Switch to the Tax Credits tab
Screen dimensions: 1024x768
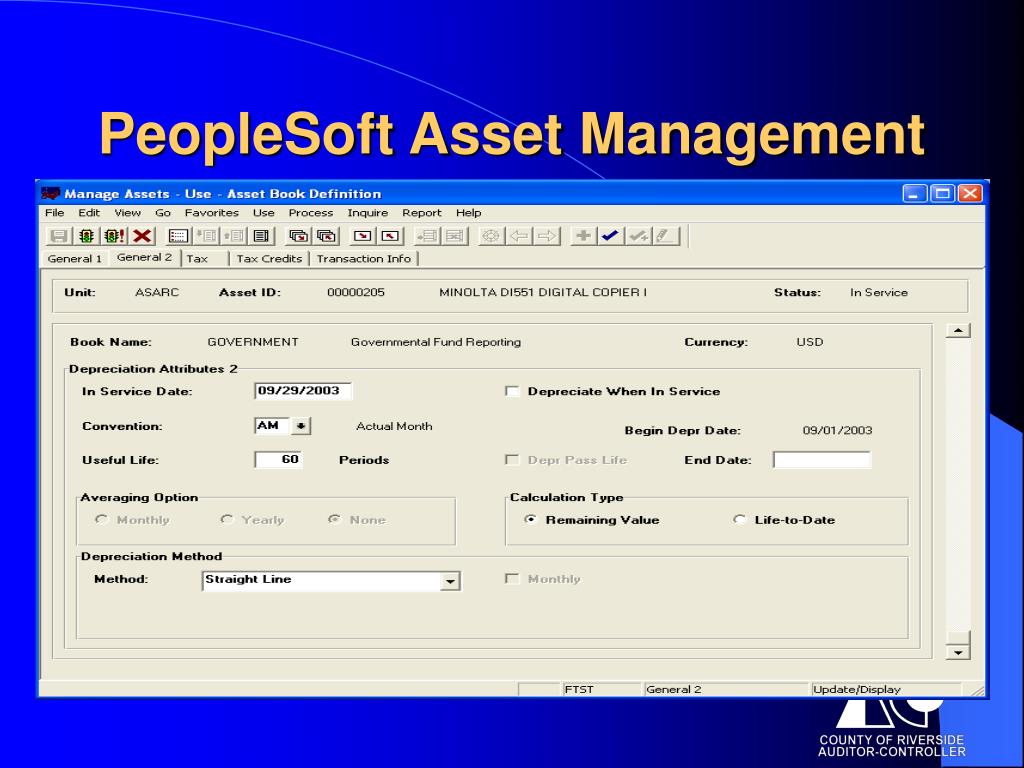click(x=269, y=259)
